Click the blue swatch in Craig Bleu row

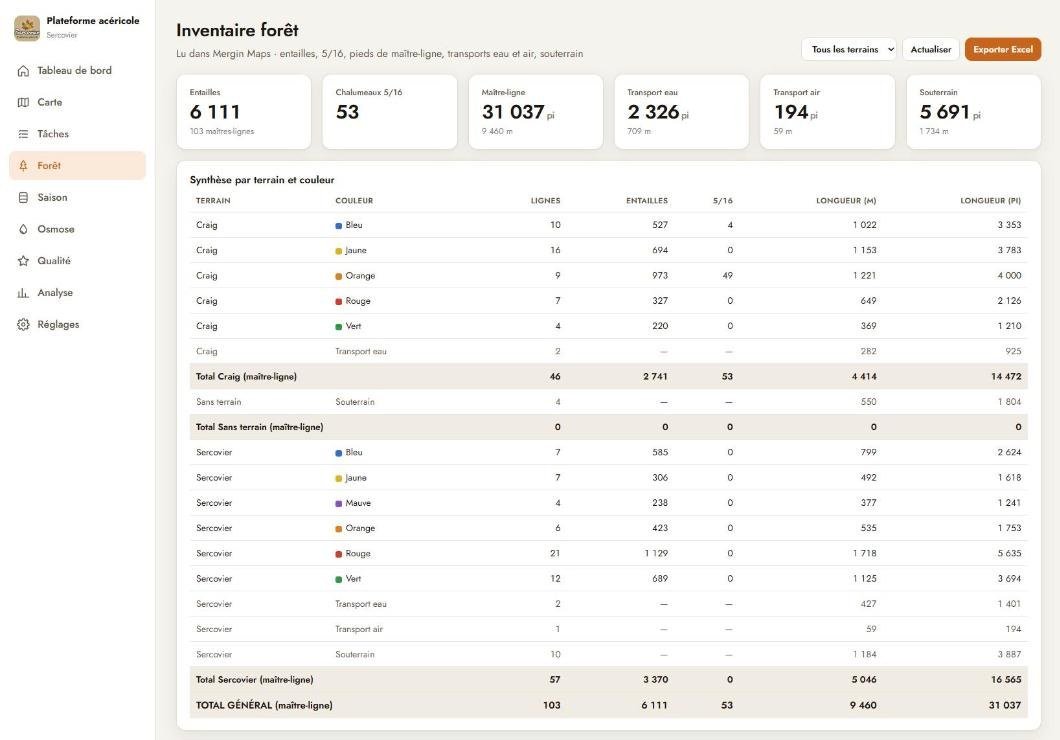click(339, 226)
